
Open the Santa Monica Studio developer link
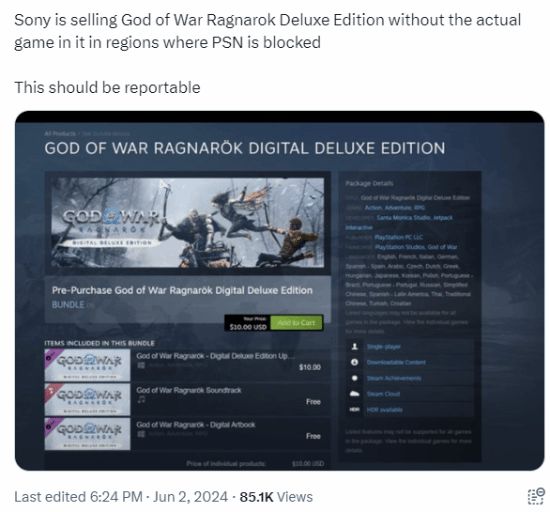coord(400,217)
